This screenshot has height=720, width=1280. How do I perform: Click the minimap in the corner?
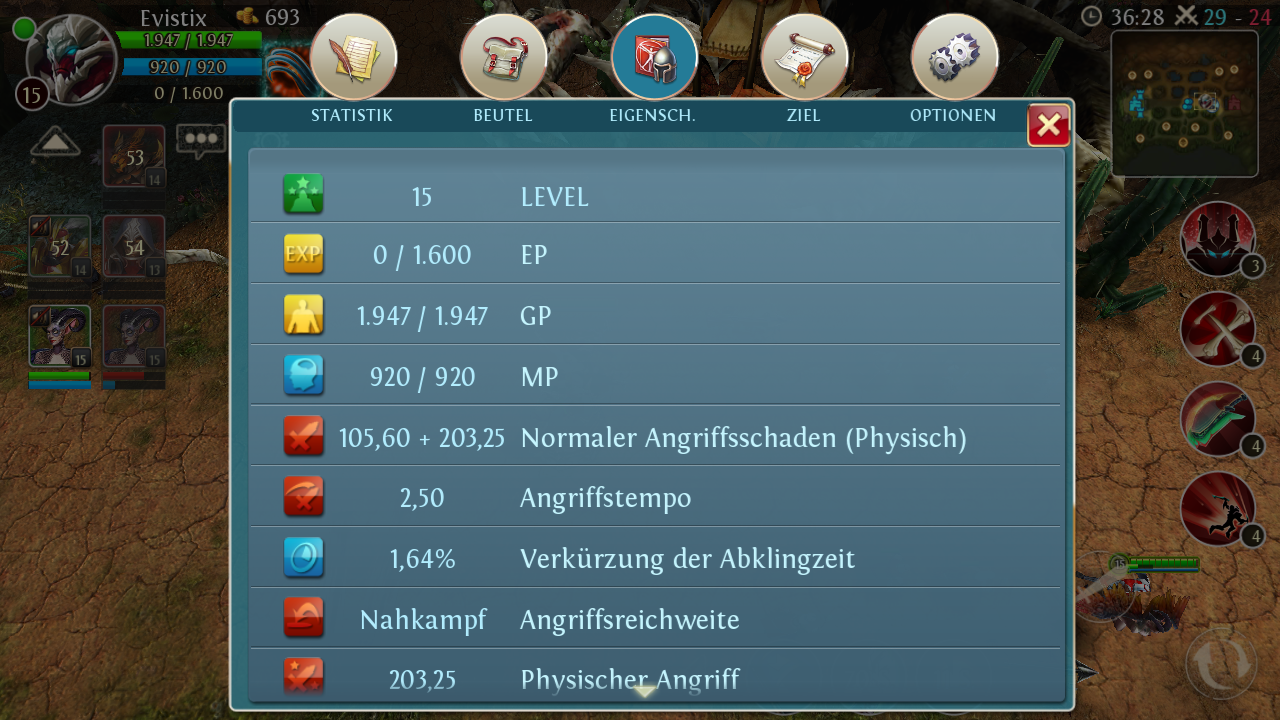[x=1184, y=104]
